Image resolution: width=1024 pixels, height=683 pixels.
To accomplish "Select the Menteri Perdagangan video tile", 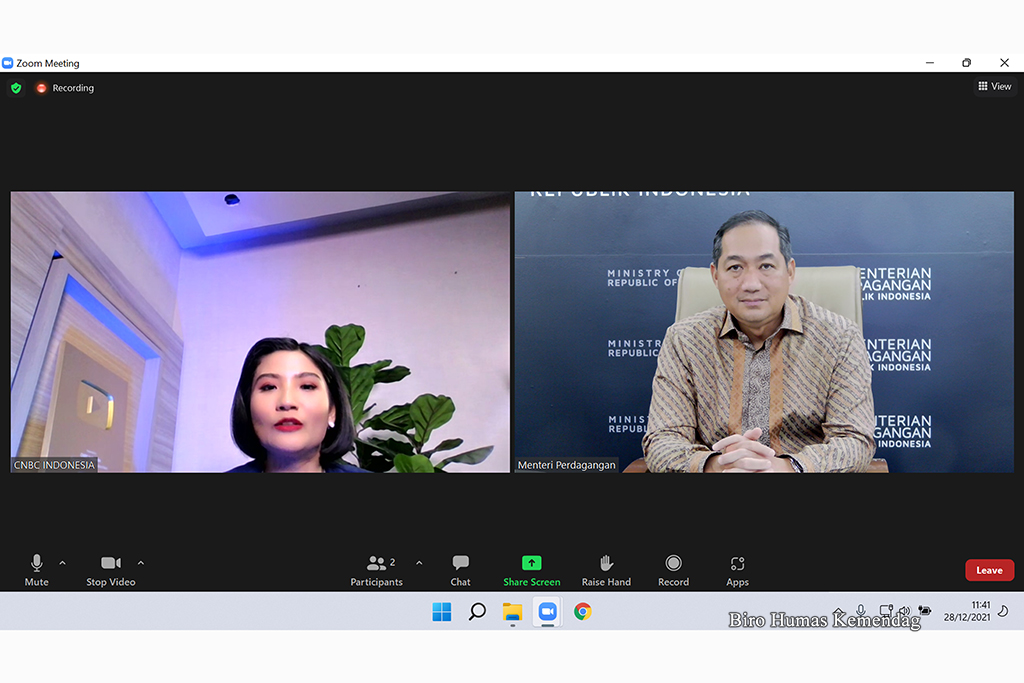I will [x=764, y=332].
